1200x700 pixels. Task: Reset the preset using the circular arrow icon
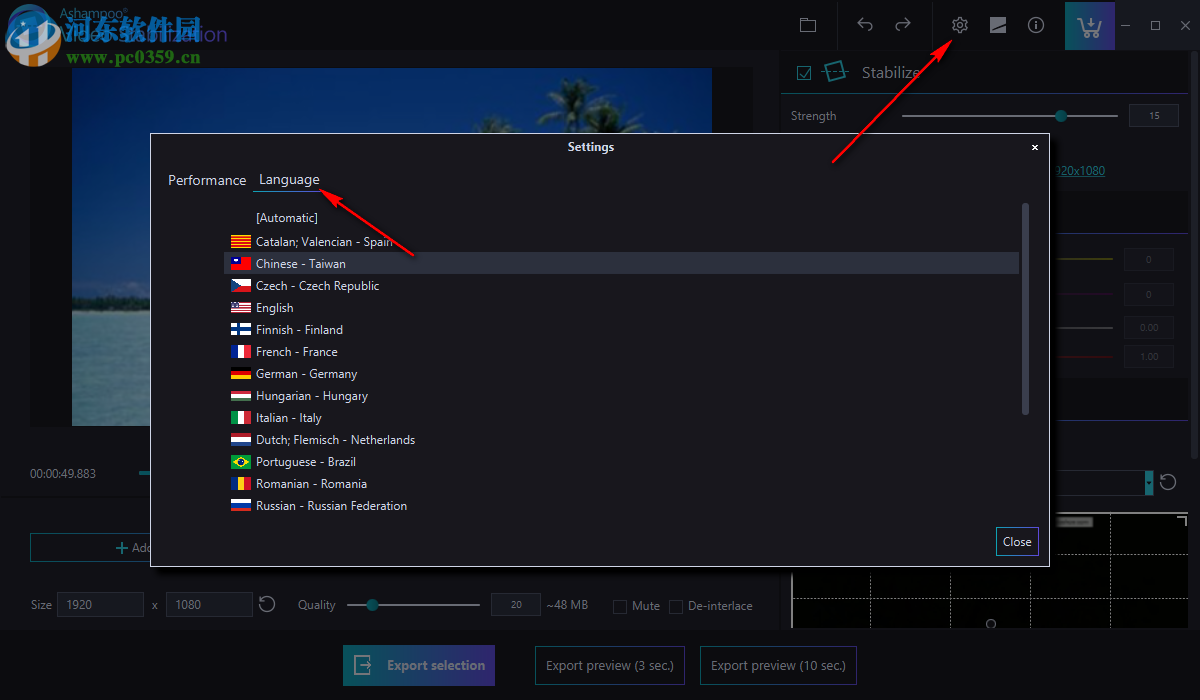(x=1168, y=482)
